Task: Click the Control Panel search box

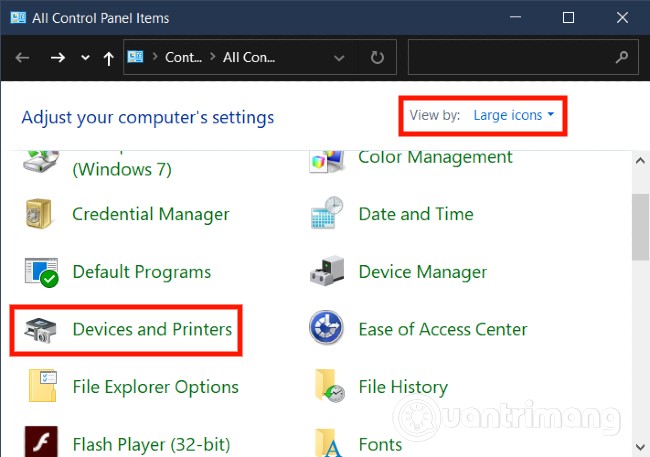Action: click(x=523, y=57)
